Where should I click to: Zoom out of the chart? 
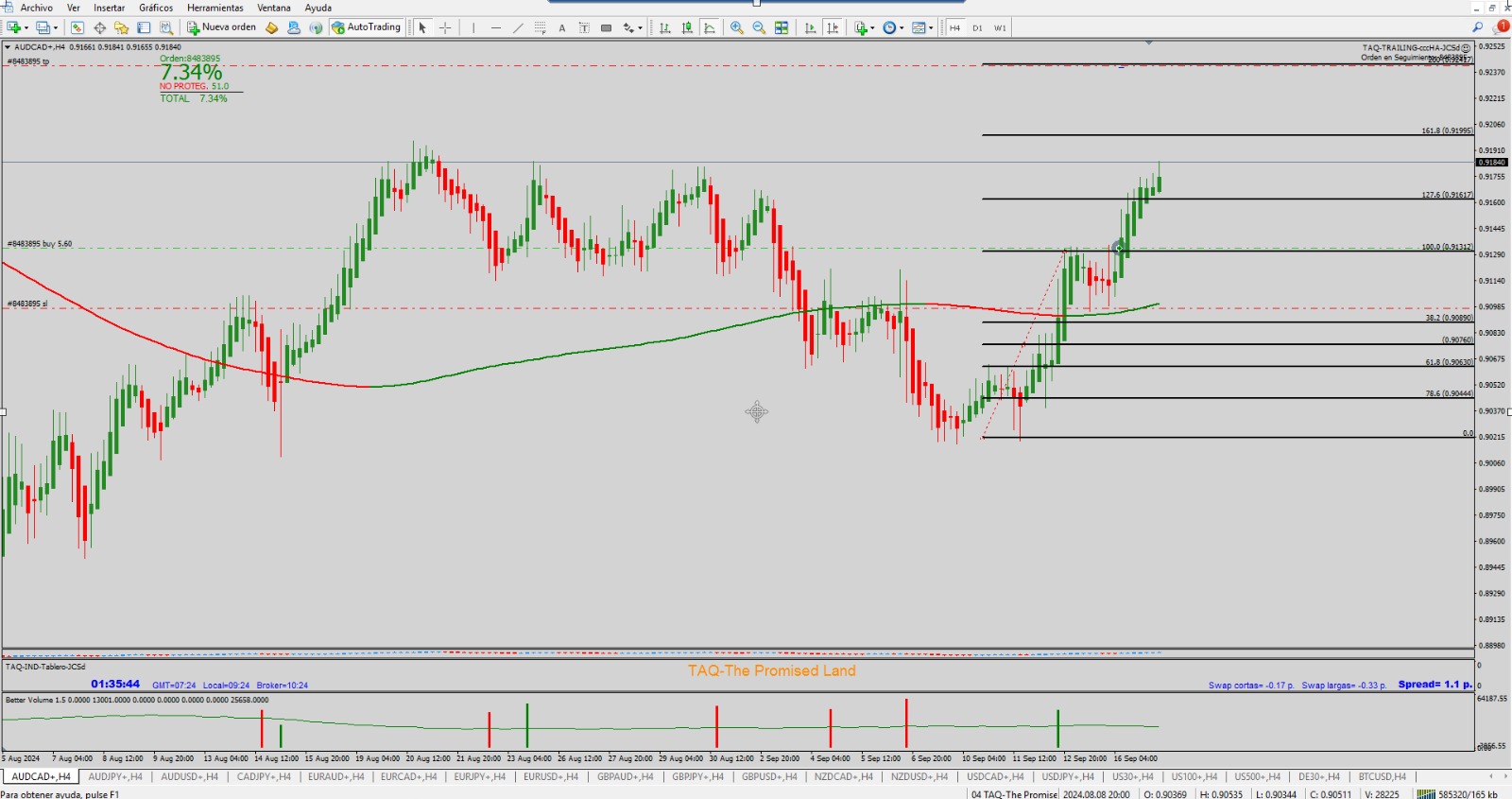click(759, 28)
